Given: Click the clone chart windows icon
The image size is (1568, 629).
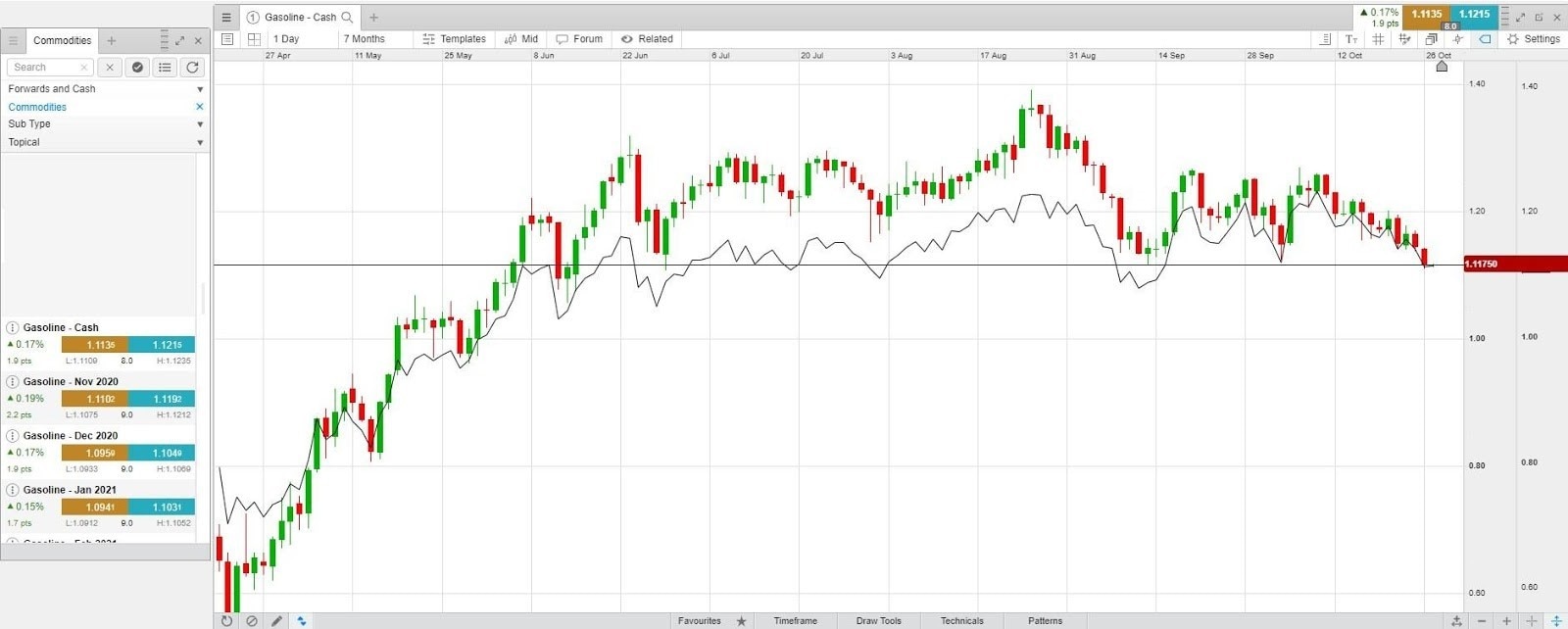Looking at the screenshot, I should click(x=1431, y=39).
